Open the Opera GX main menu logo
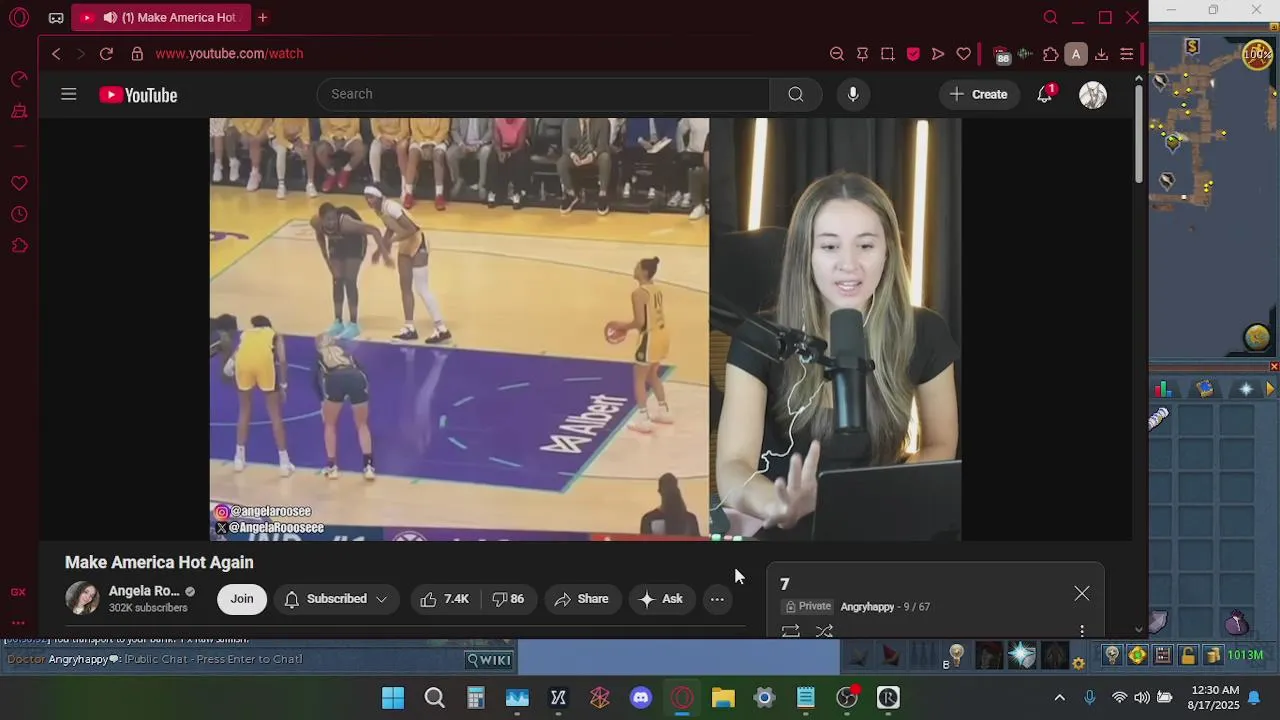 [19, 17]
